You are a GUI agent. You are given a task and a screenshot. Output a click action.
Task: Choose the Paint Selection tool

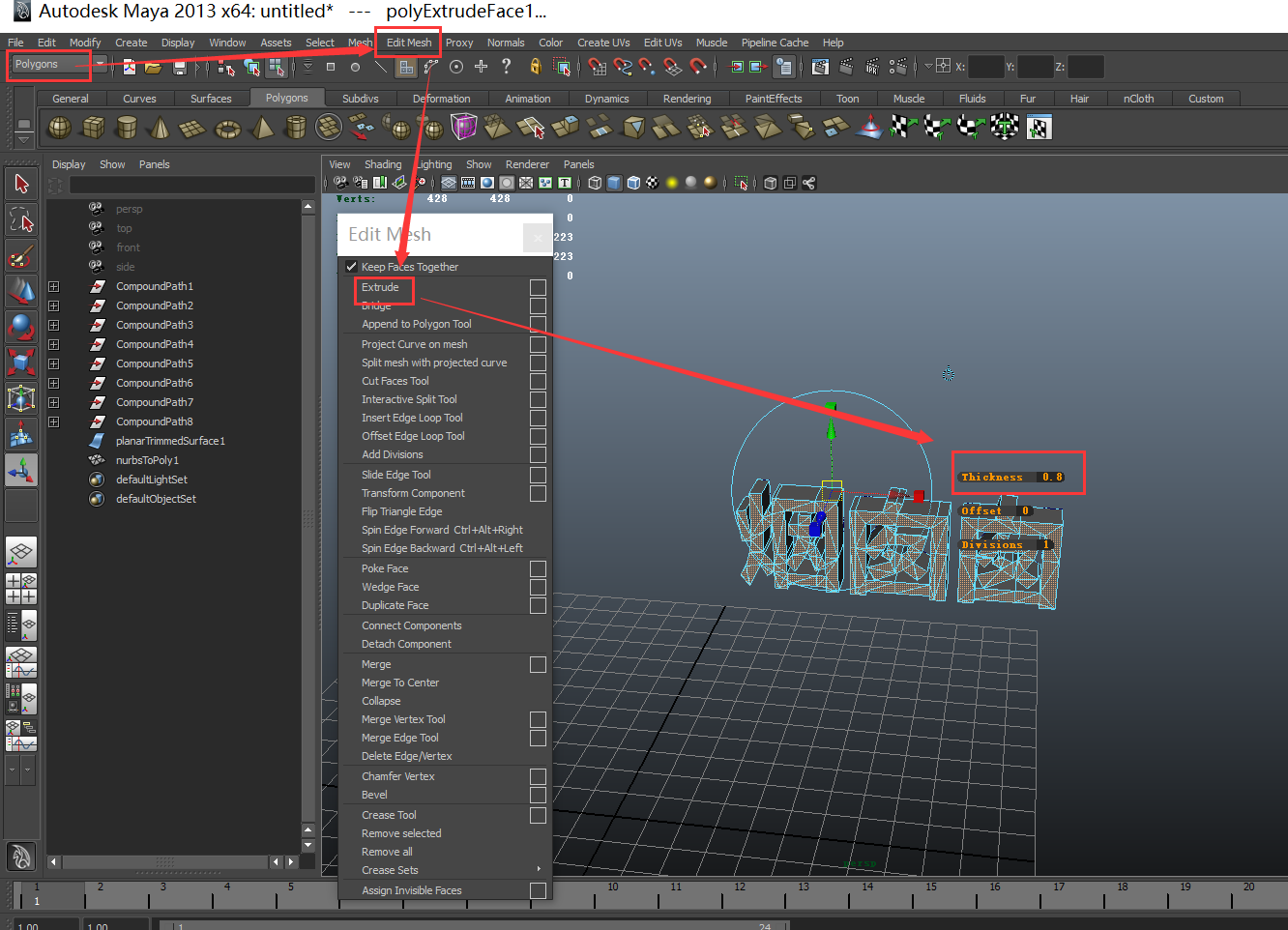point(21,255)
